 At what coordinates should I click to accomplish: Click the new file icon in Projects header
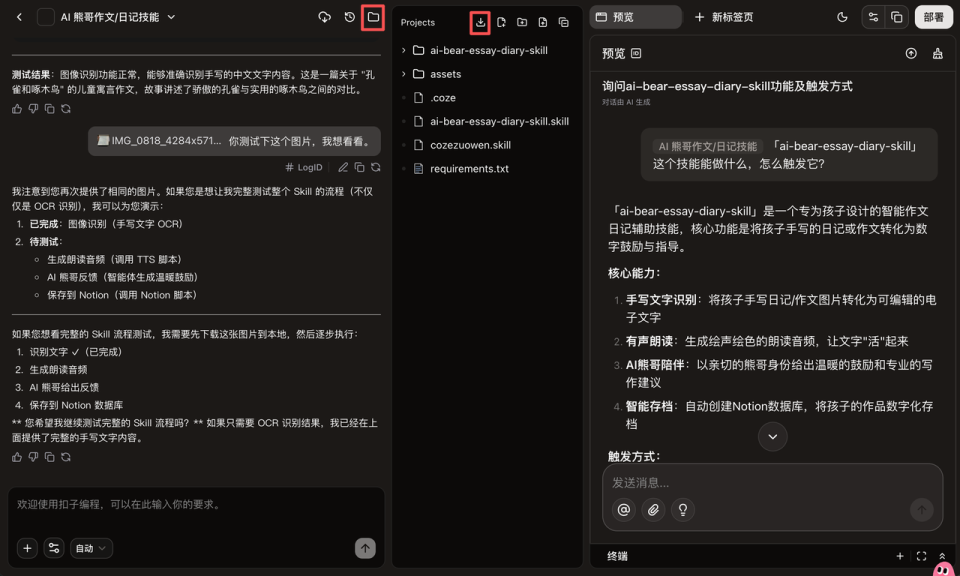[x=501, y=22]
